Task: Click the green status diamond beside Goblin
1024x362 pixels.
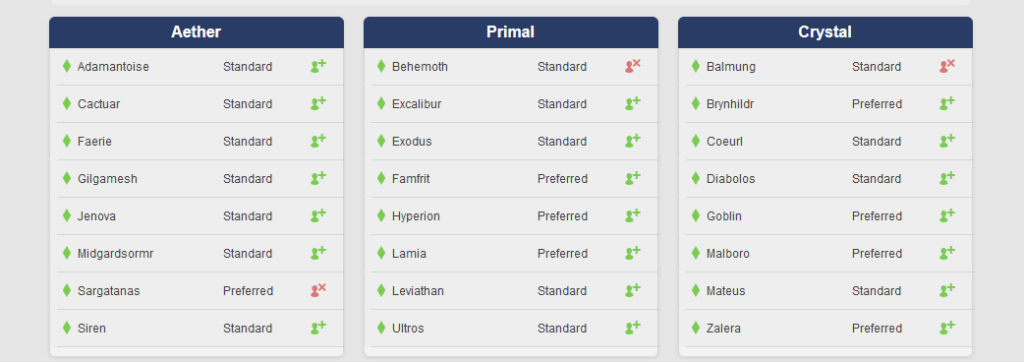Action: (696, 216)
